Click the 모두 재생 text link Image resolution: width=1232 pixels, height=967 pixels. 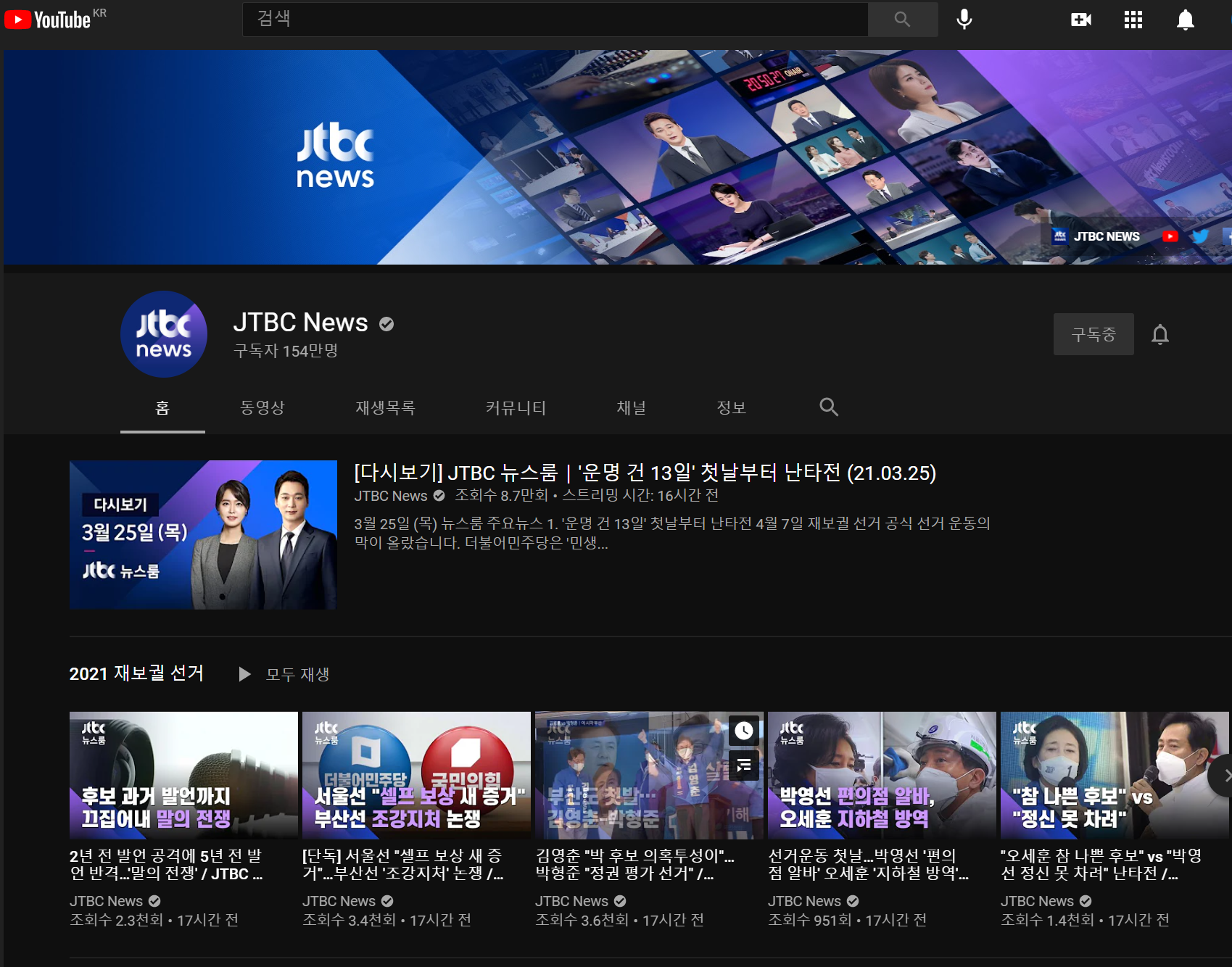[x=297, y=674]
